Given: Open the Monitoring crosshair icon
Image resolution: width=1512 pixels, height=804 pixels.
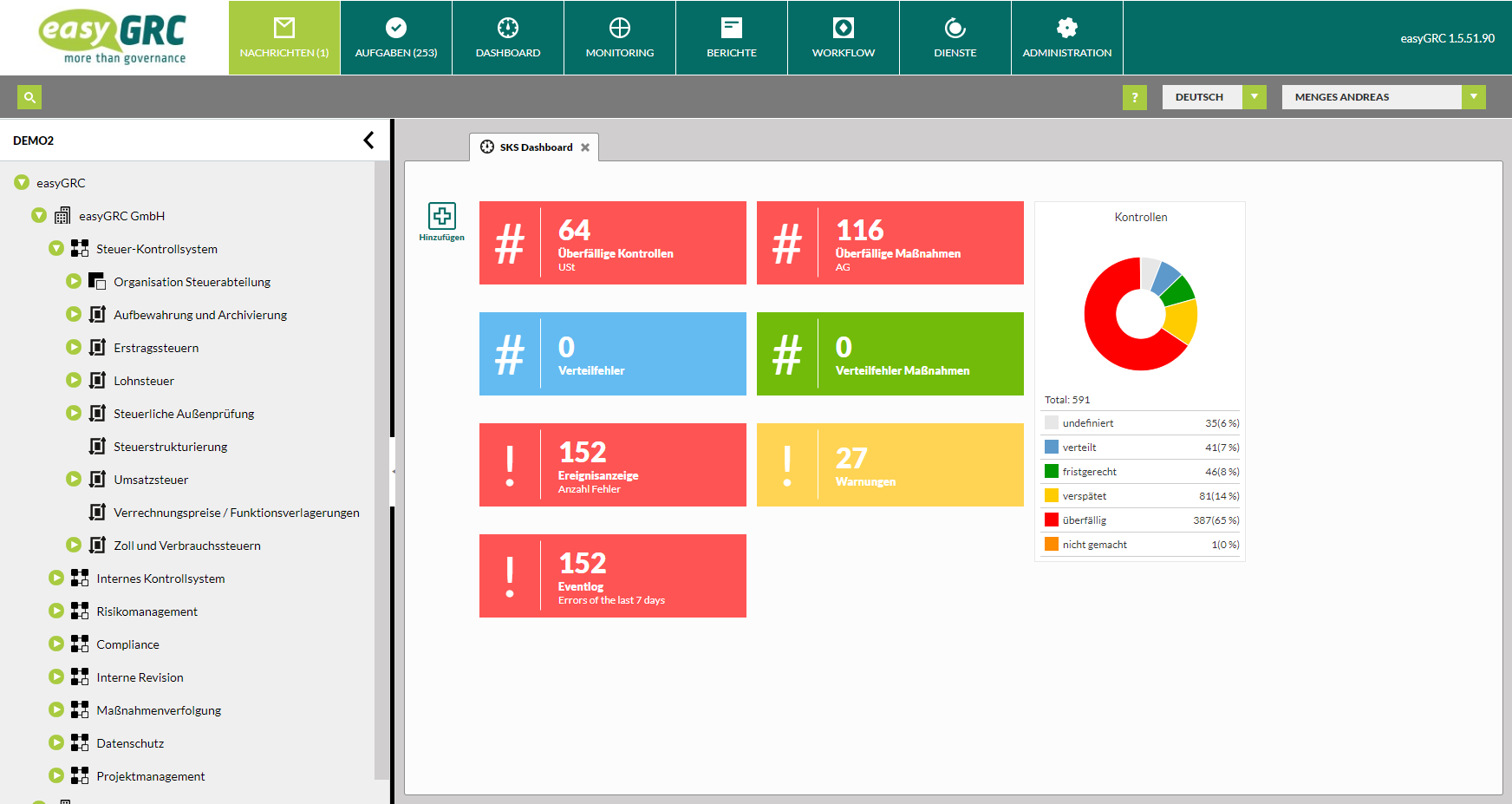Looking at the screenshot, I should coord(620,28).
